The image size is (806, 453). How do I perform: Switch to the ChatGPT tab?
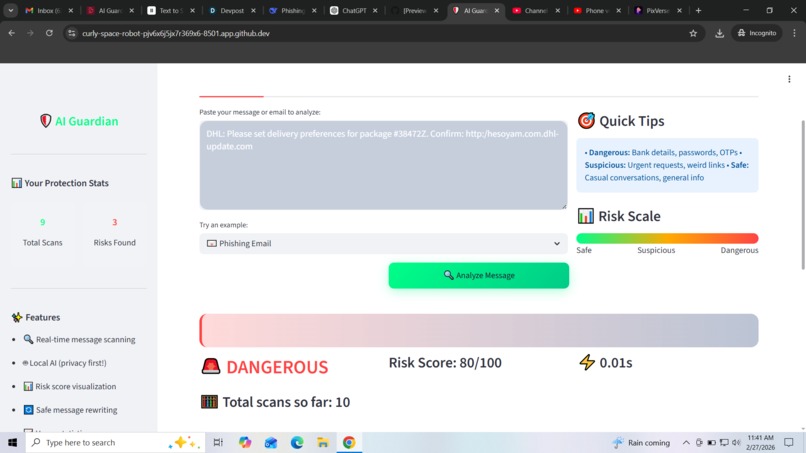point(354,10)
